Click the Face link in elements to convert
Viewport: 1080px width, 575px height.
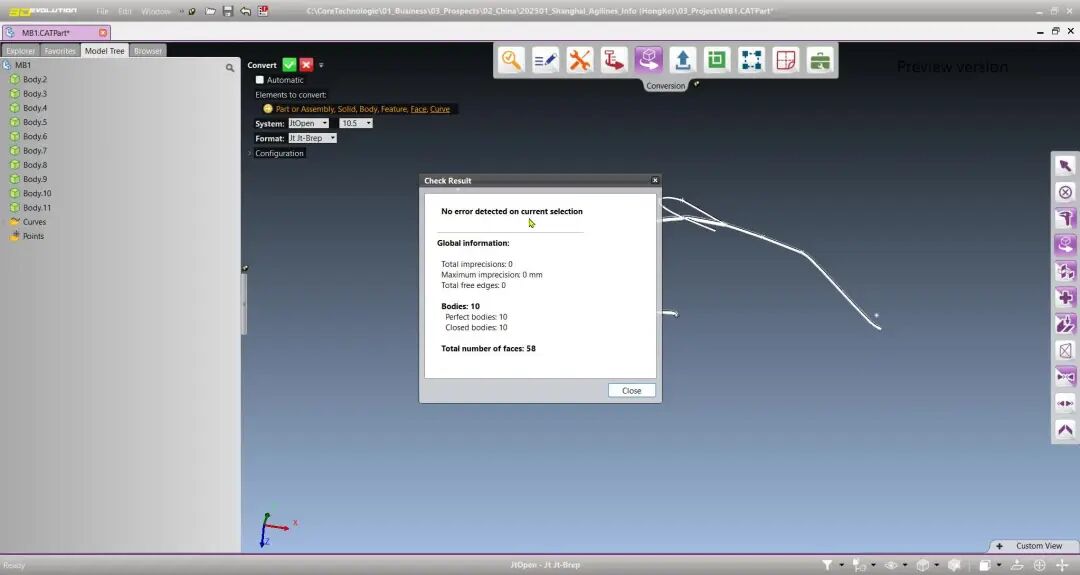coord(418,109)
